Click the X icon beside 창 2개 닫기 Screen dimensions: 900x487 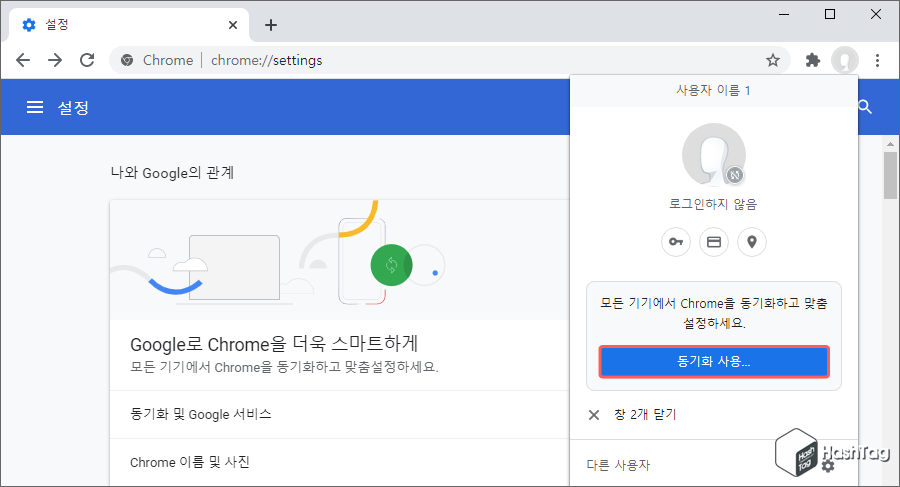594,415
